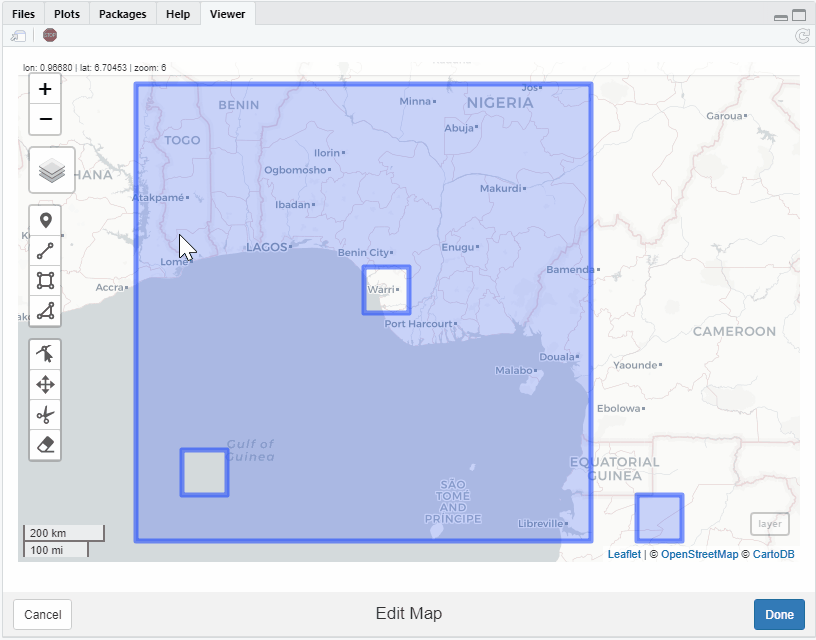Image resolution: width=816 pixels, height=640 pixels.
Task: Enable the eraser removal mode
Action: pos(45,444)
